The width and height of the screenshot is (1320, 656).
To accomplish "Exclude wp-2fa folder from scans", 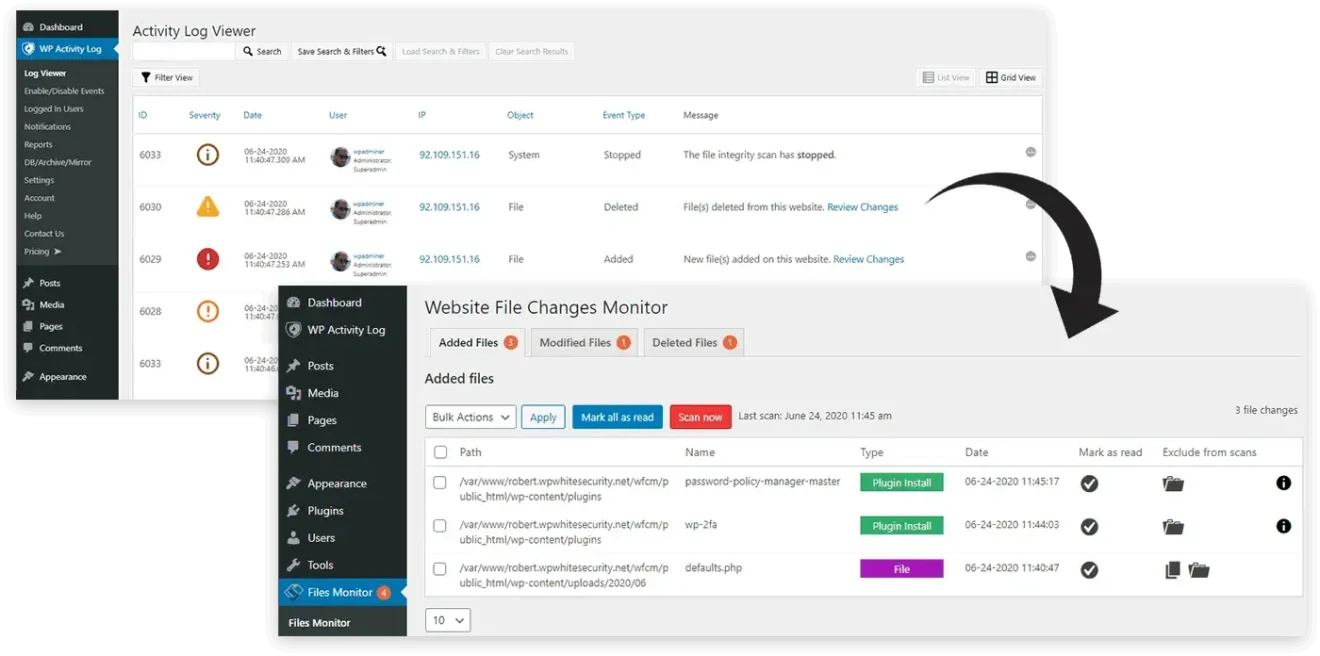I will pos(1173,526).
